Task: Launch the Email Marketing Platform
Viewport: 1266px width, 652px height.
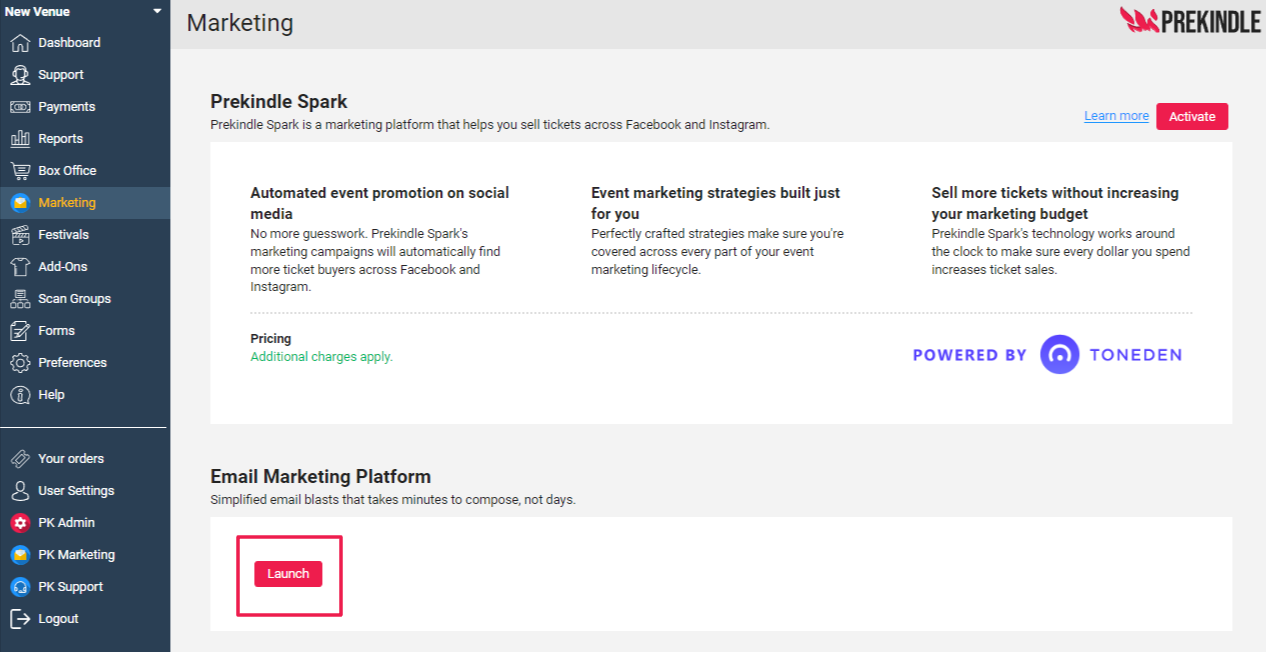Action: (288, 574)
